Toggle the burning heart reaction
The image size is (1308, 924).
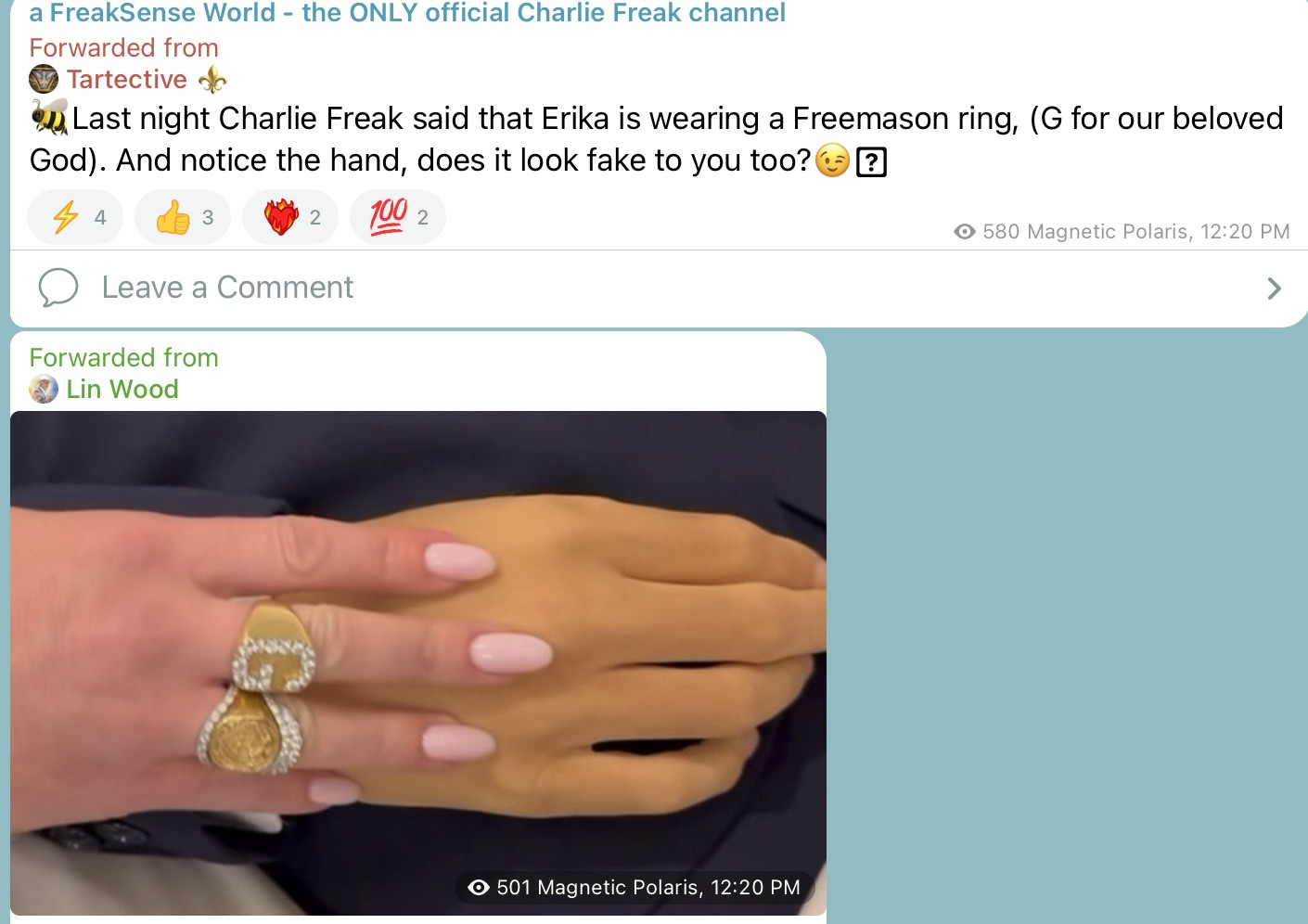[x=290, y=217]
